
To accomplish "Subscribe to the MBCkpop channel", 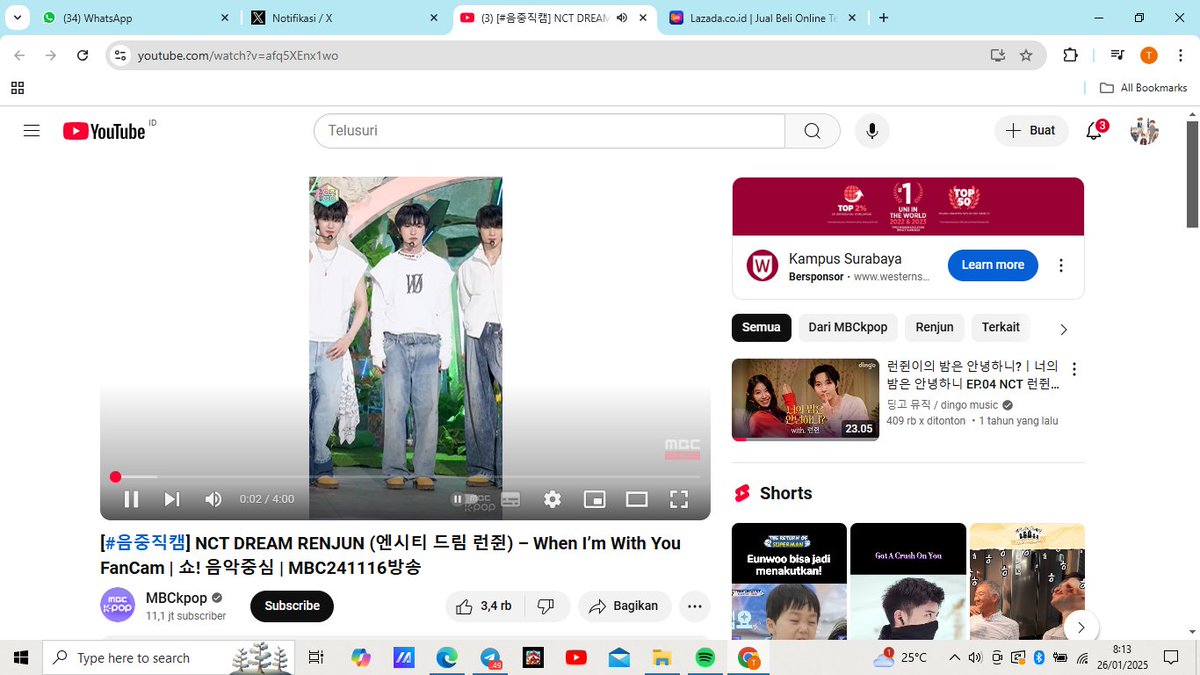I will pos(292,606).
